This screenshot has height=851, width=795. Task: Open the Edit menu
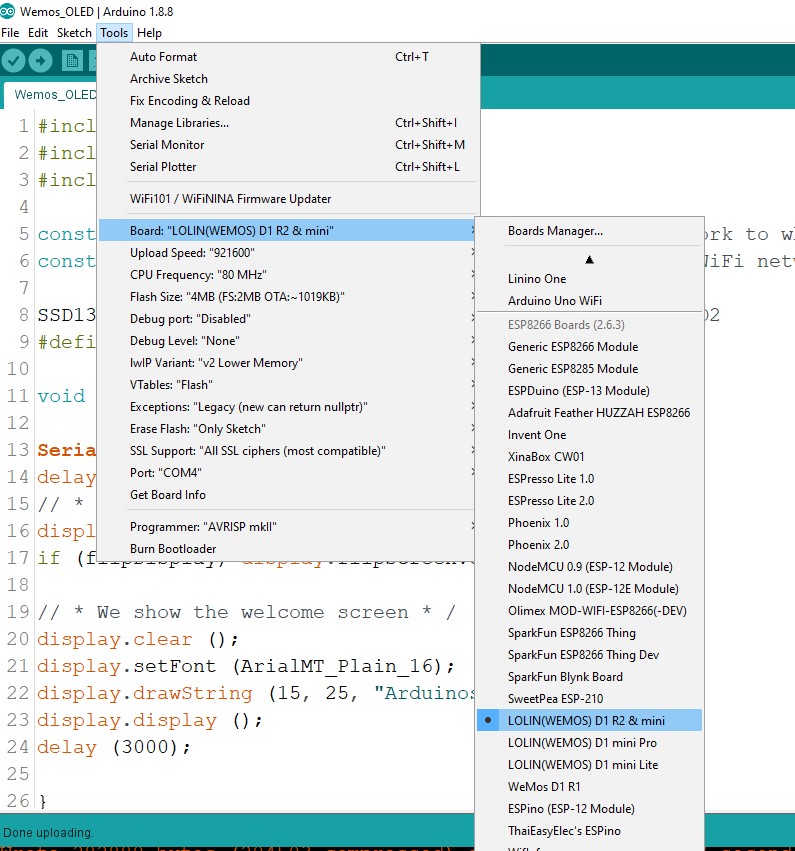click(x=38, y=33)
